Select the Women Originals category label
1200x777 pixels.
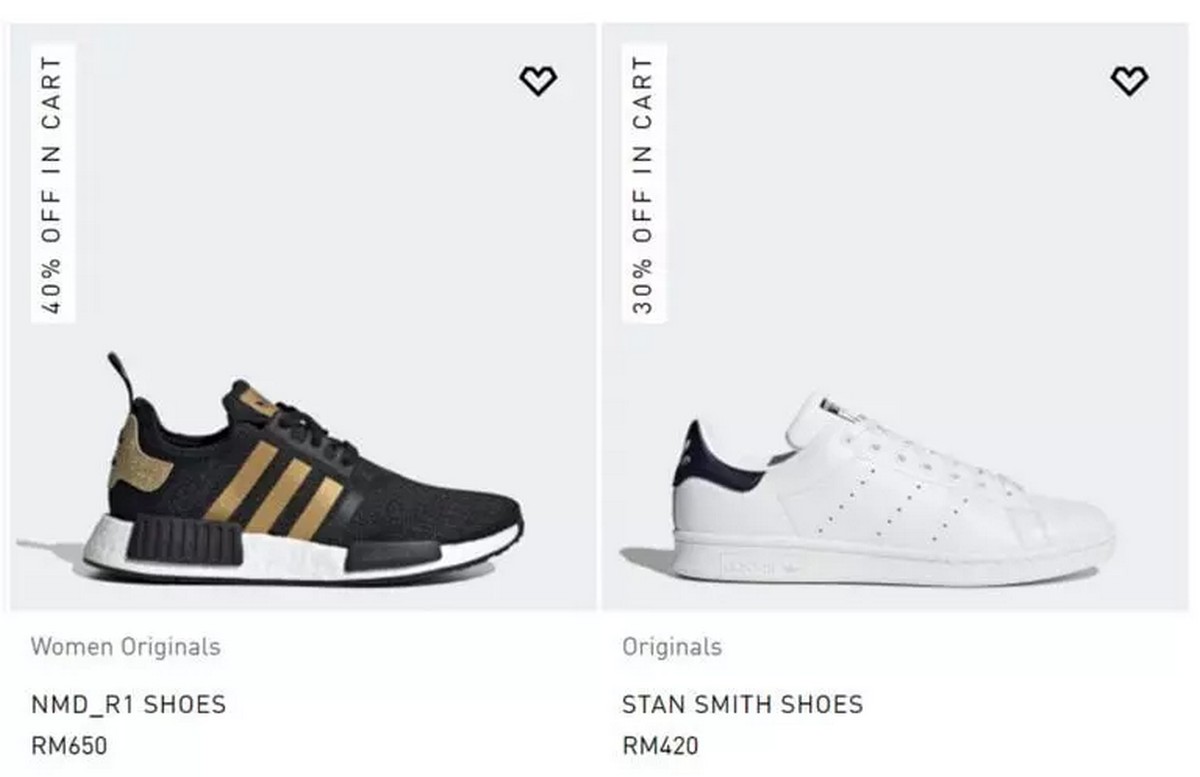coord(125,646)
